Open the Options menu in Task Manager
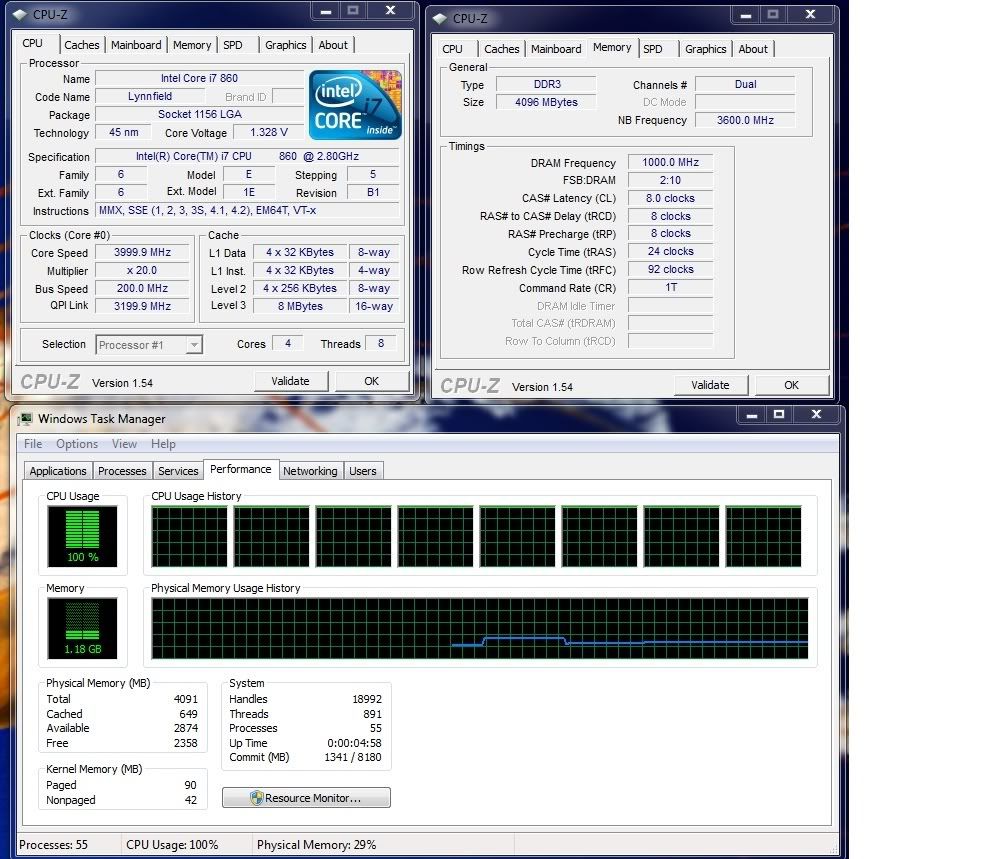Screen dimensions: 1008x859 77,444
